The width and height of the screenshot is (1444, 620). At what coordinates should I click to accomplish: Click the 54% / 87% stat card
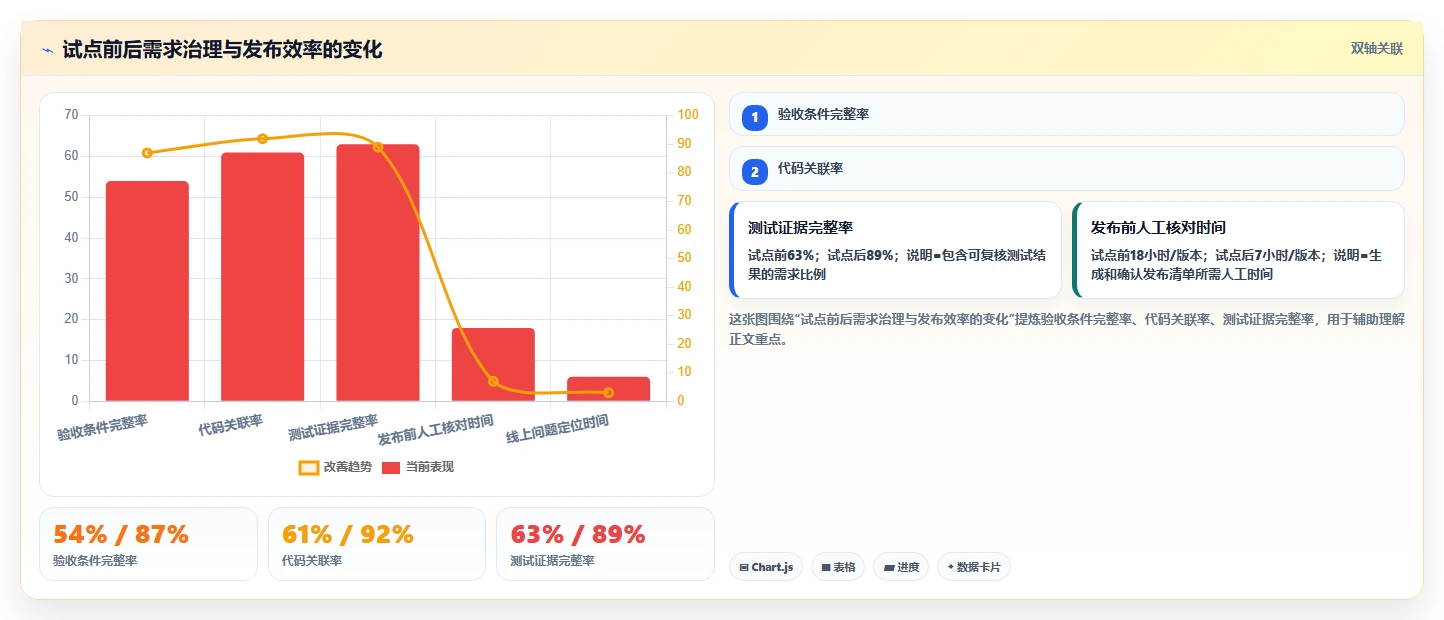click(x=148, y=544)
